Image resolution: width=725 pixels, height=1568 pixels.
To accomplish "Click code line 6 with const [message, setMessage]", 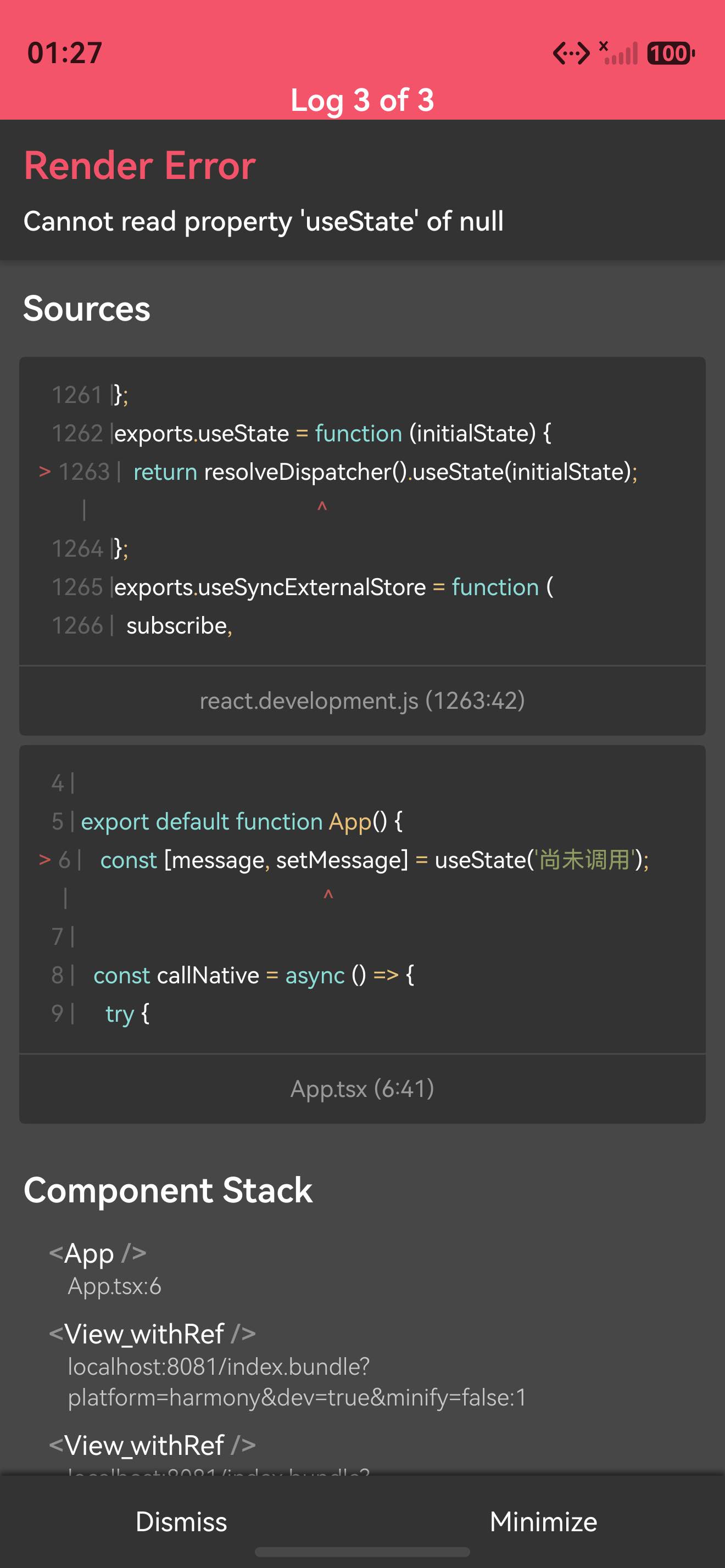I will point(344,860).
